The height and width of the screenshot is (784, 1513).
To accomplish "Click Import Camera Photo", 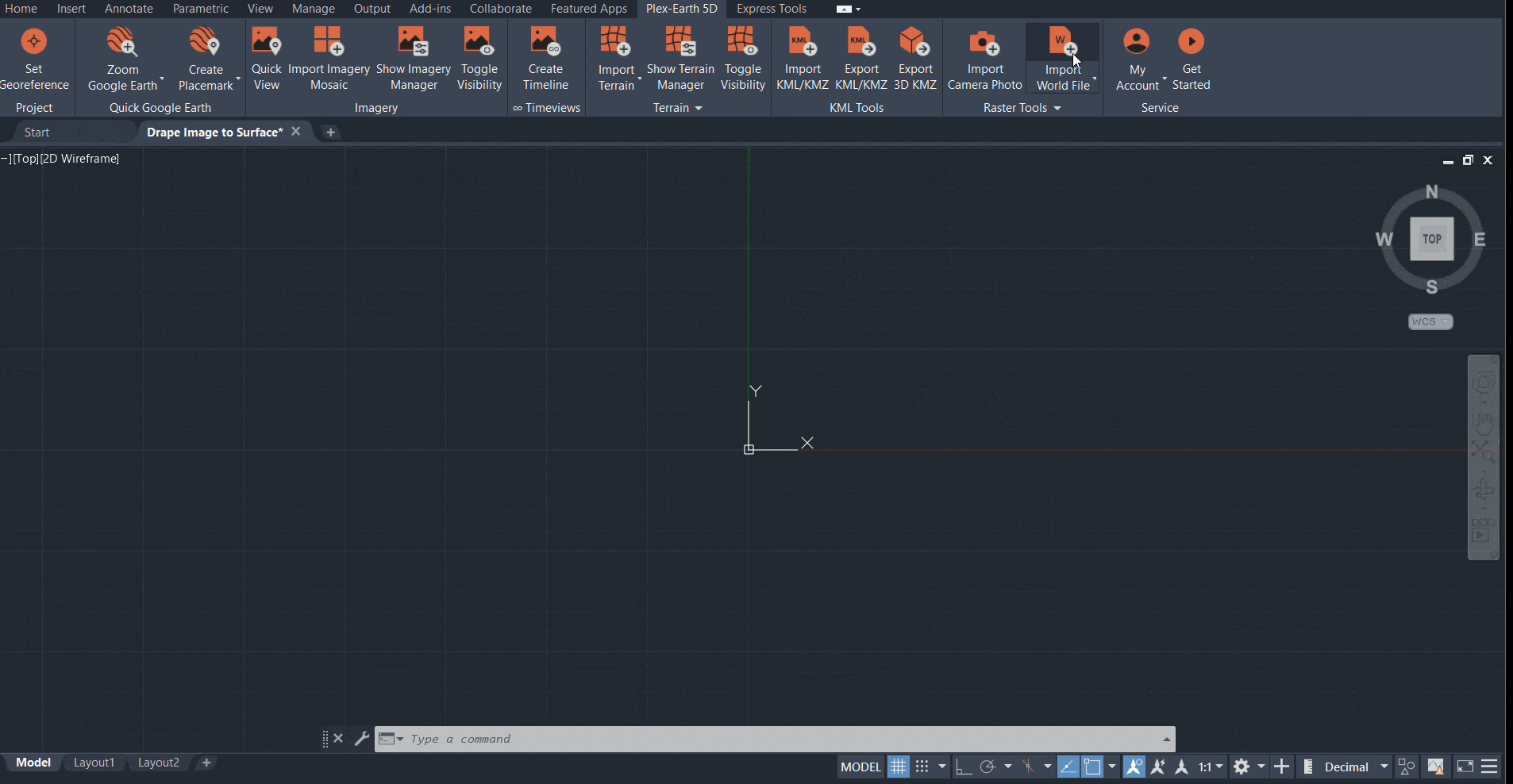I will click(x=984, y=59).
